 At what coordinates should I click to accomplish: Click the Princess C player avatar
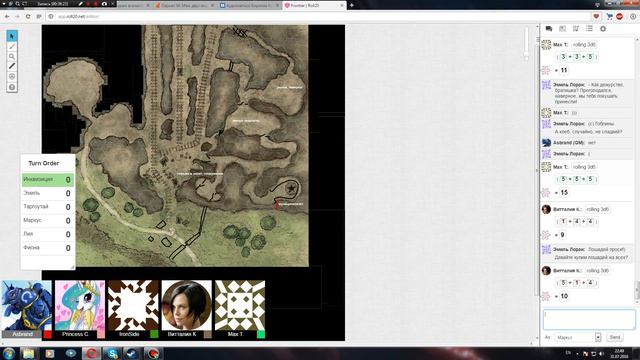click(80, 305)
